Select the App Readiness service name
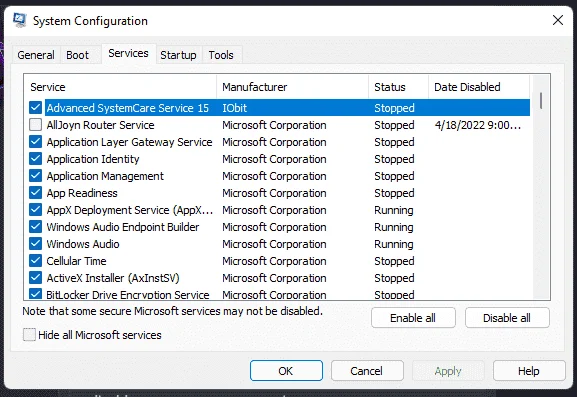577x397 pixels. coord(82,192)
